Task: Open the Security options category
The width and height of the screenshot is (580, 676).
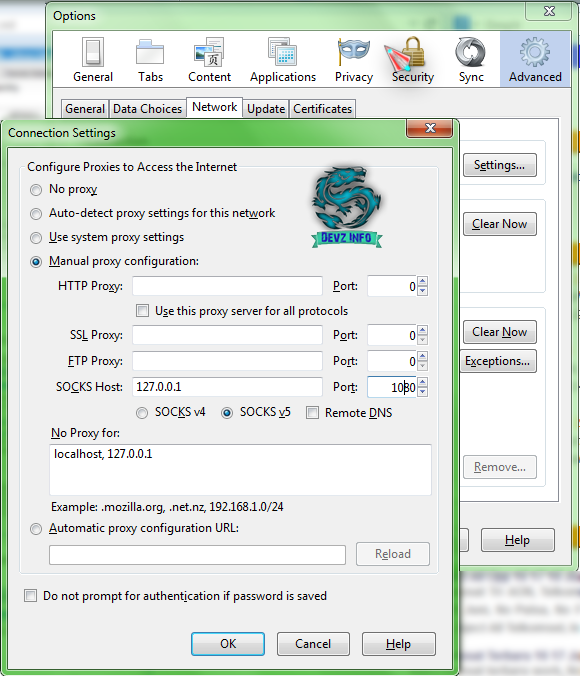Action: tap(413, 59)
